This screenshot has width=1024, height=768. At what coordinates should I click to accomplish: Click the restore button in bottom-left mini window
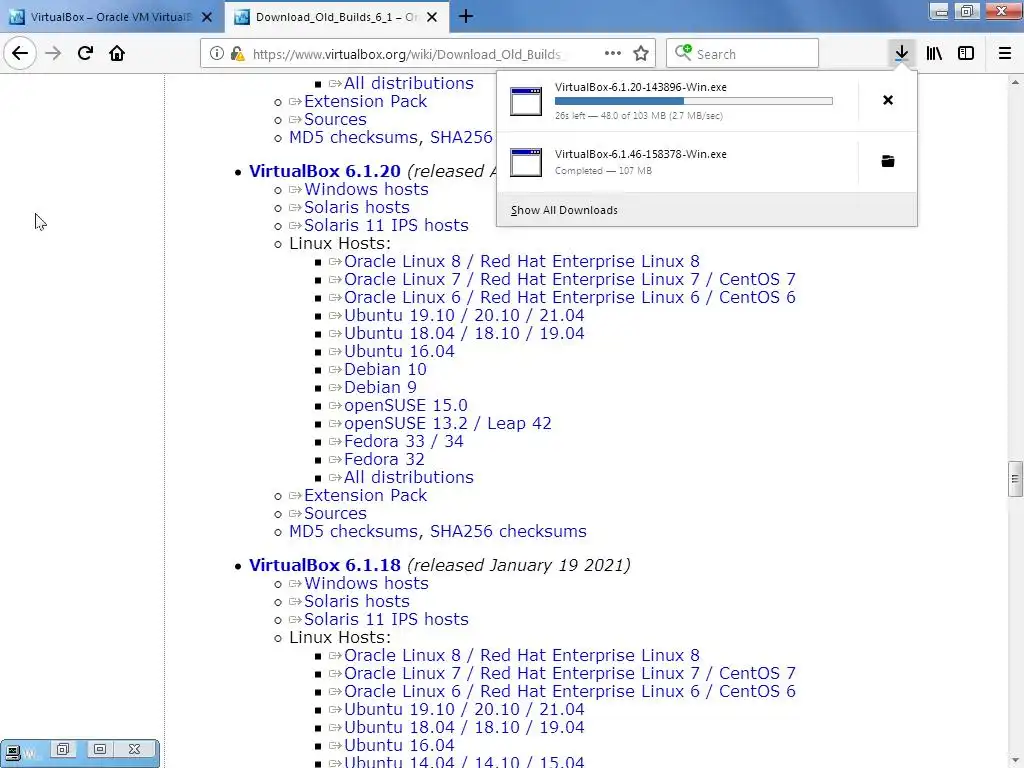pyautogui.click(x=63, y=749)
